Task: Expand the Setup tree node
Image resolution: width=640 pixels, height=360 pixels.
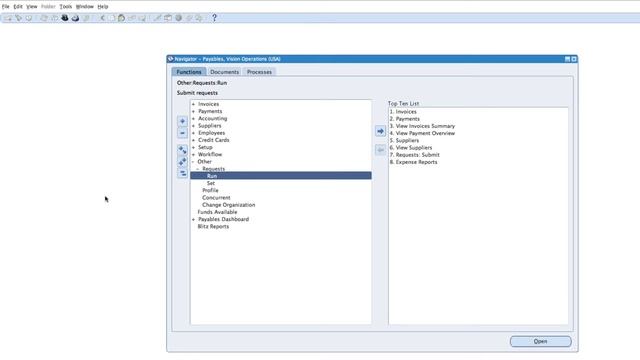Action: tap(193, 147)
